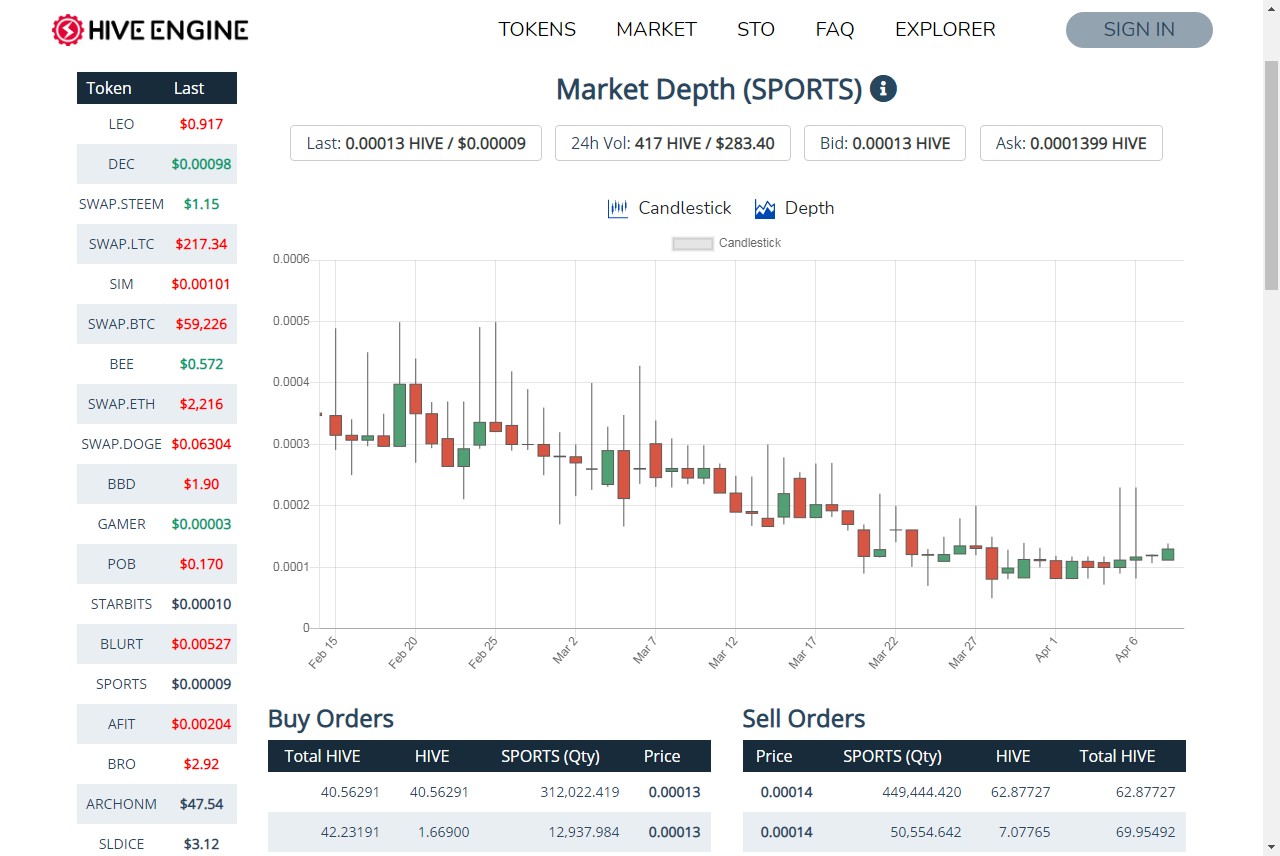Screen dimensions: 1280x856
Task: Click the Ask 0.0001399 HIVE box
Action: (x=1071, y=143)
